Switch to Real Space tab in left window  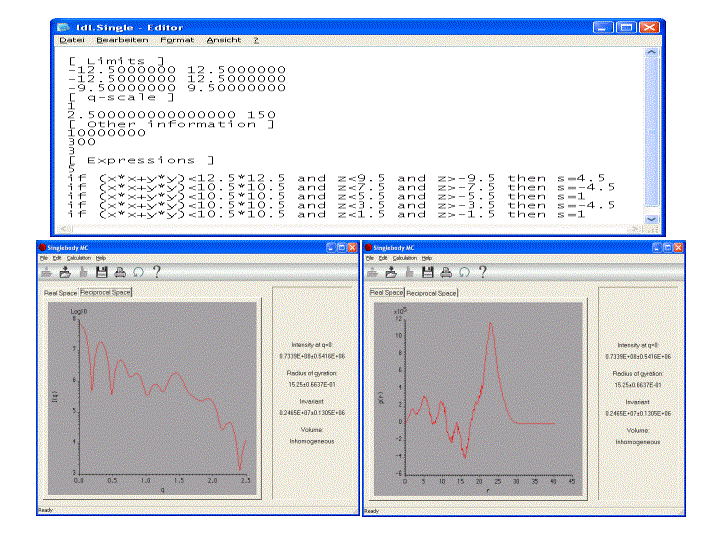pos(61,292)
